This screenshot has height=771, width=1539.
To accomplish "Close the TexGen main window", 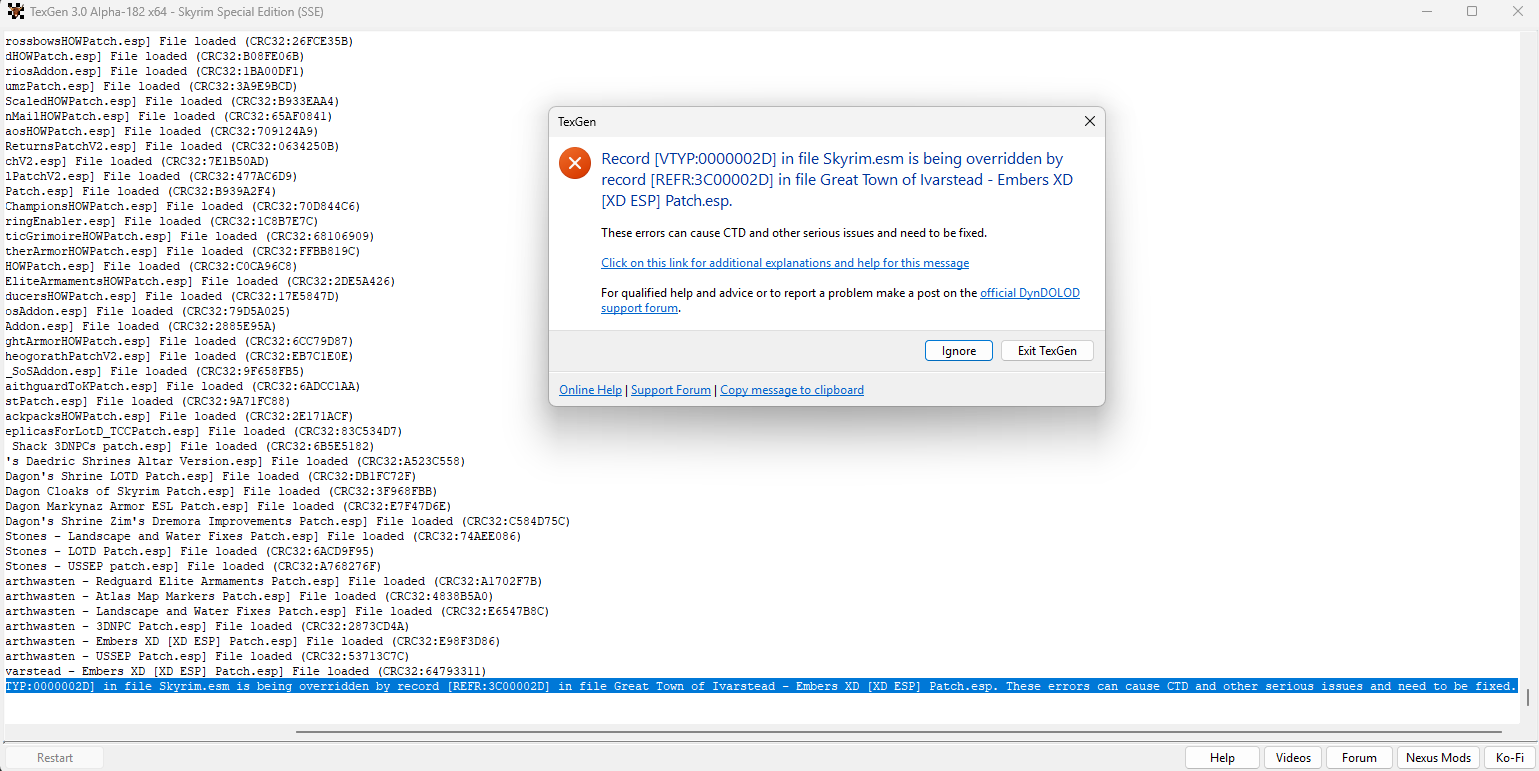I will pyautogui.click(x=1517, y=11).
